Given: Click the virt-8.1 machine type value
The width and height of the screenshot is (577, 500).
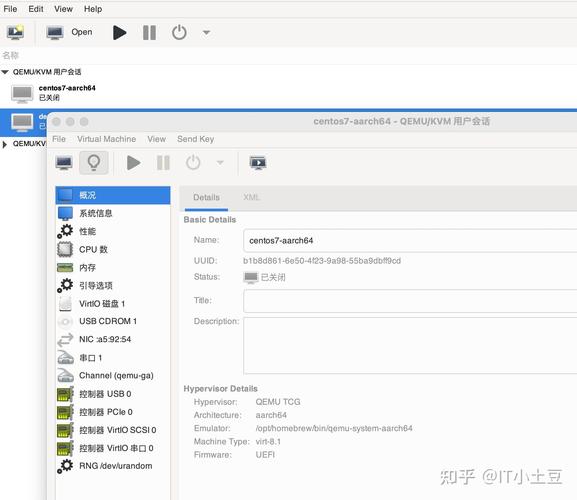Looking at the screenshot, I should tap(268, 442).
